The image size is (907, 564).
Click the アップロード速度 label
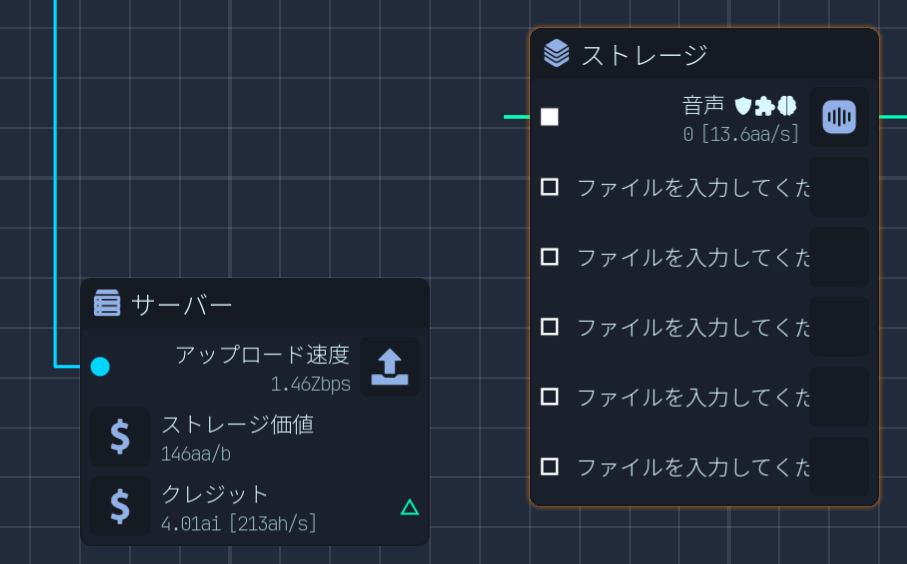click(262, 355)
